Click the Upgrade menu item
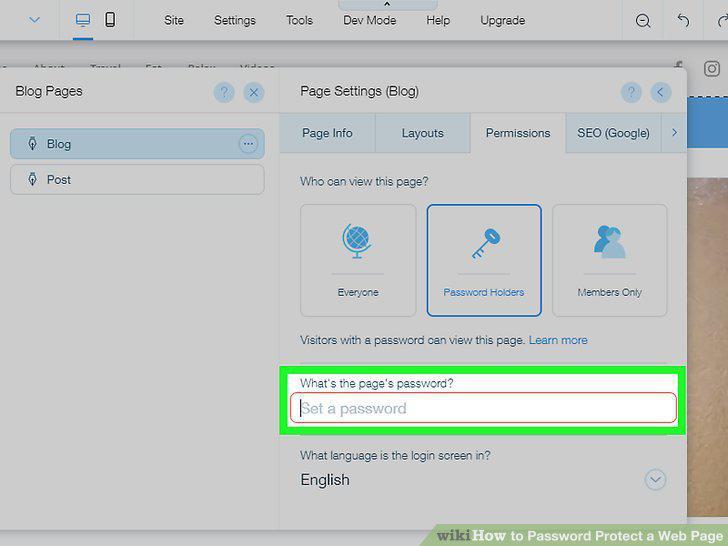 [503, 20]
